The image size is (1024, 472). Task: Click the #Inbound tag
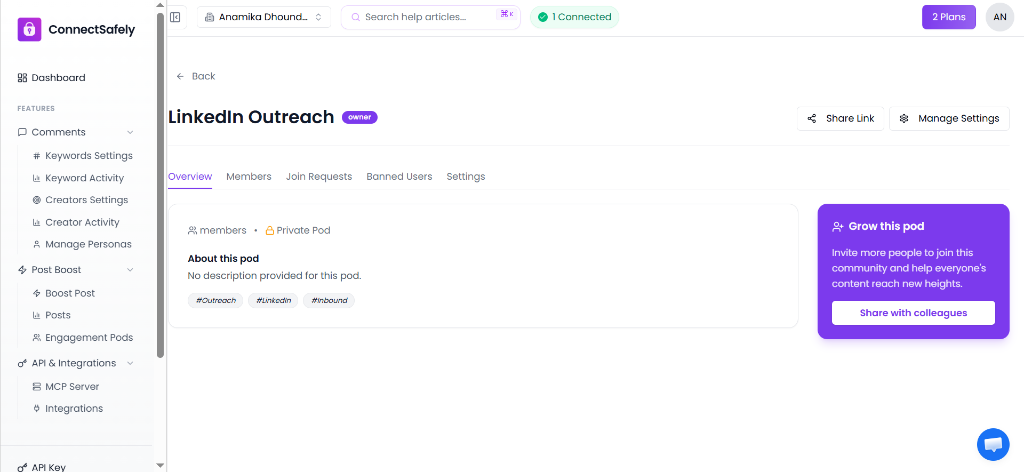tap(328, 300)
